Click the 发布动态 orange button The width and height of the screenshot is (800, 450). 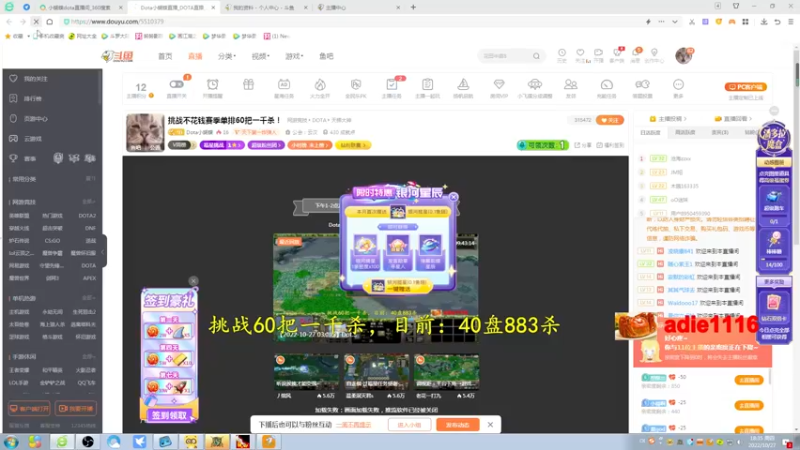[x=458, y=424]
